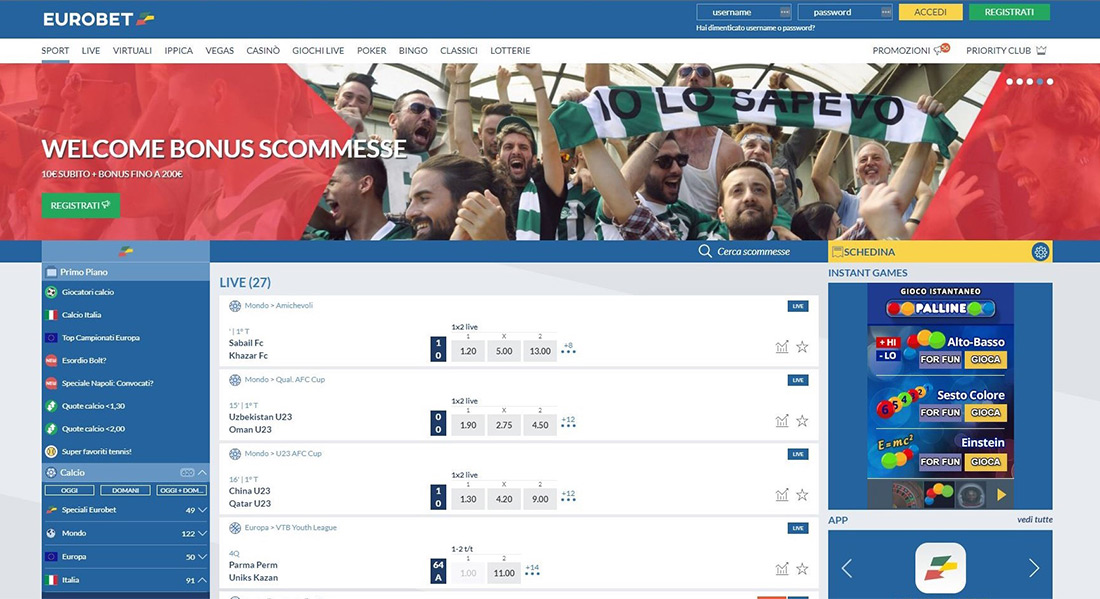Collapse the Calcio section
The width and height of the screenshot is (1100, 599).
click(202, 473)
